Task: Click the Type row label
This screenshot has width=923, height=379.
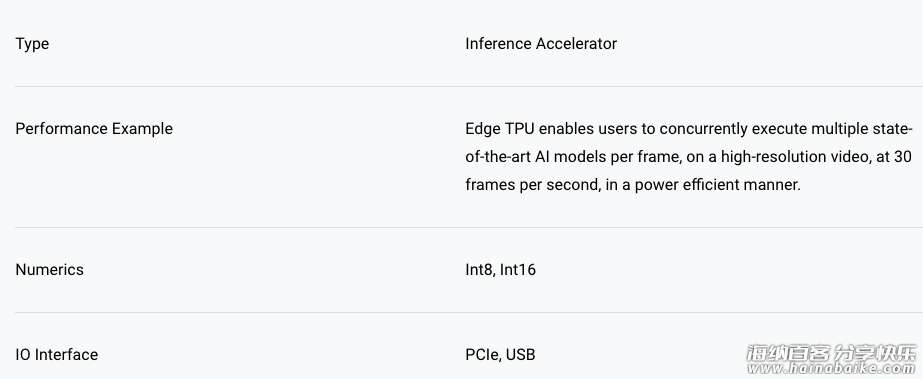Action: [x=32, y=44]
